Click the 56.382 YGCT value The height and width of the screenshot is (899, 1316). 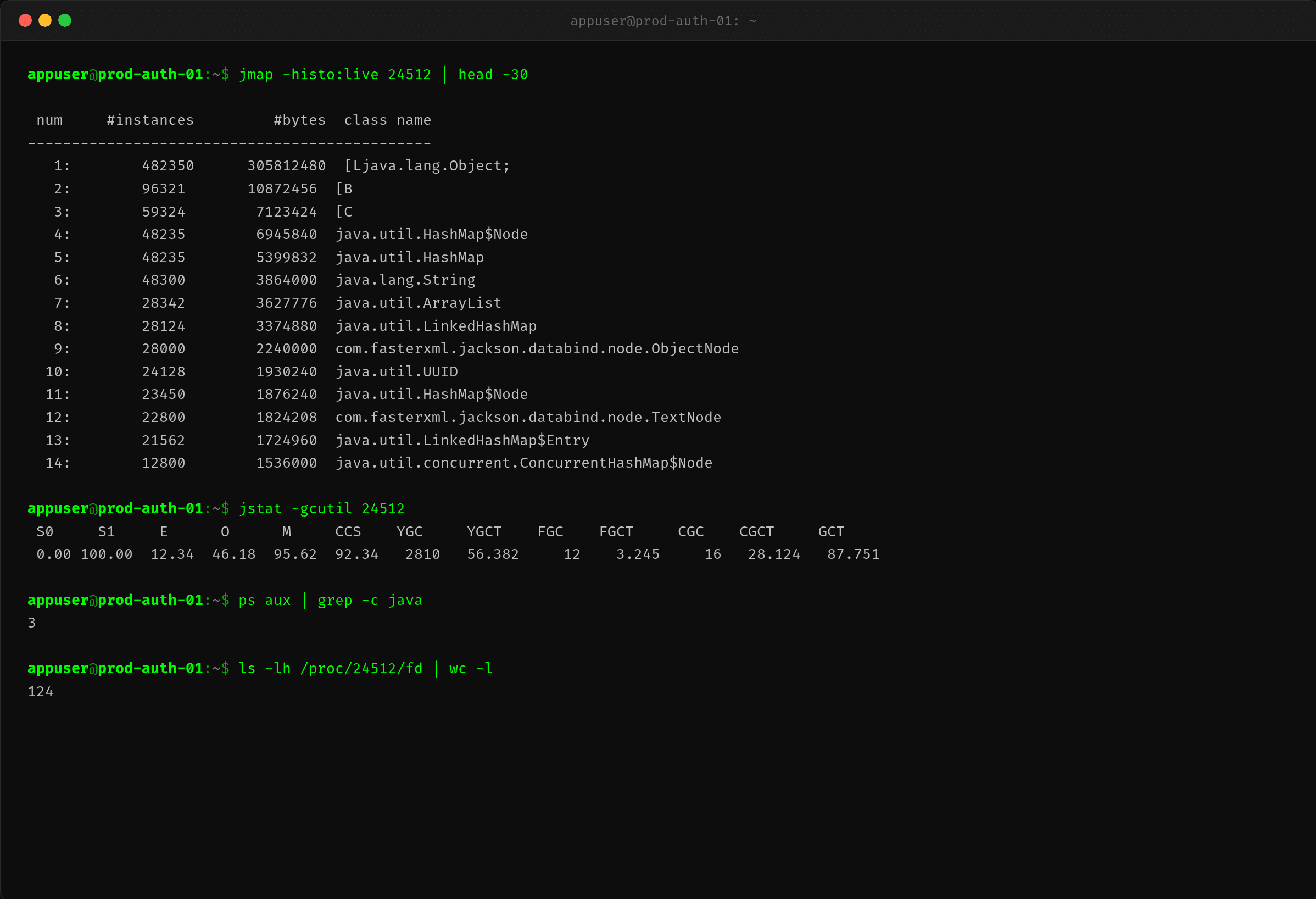pos(493,554)
